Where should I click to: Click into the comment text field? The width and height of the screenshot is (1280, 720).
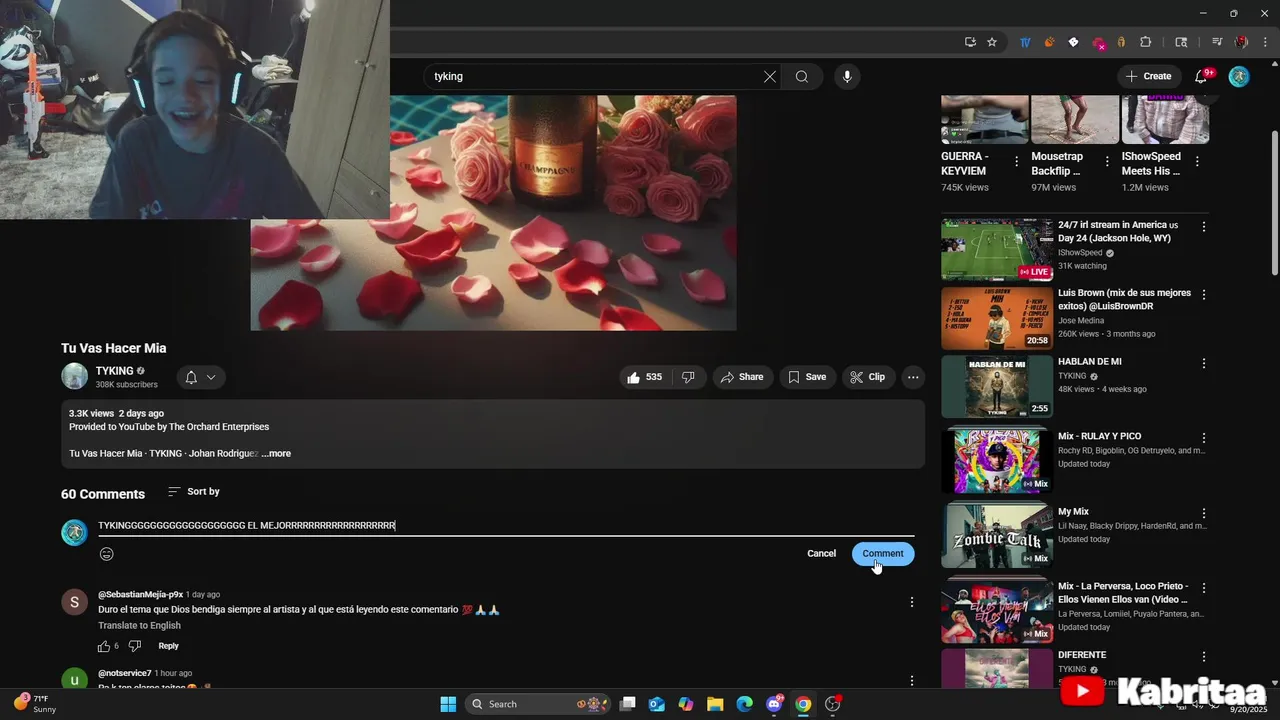click(x=506, y=526)
